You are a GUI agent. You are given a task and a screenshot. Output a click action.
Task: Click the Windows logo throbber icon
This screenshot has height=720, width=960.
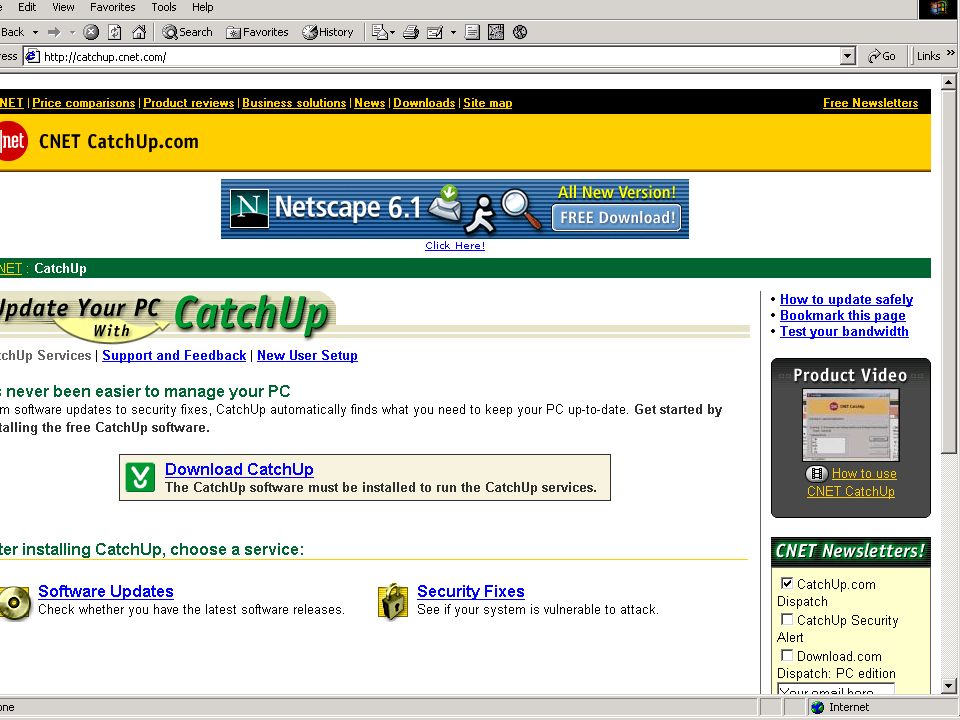[x=939, y=9]
